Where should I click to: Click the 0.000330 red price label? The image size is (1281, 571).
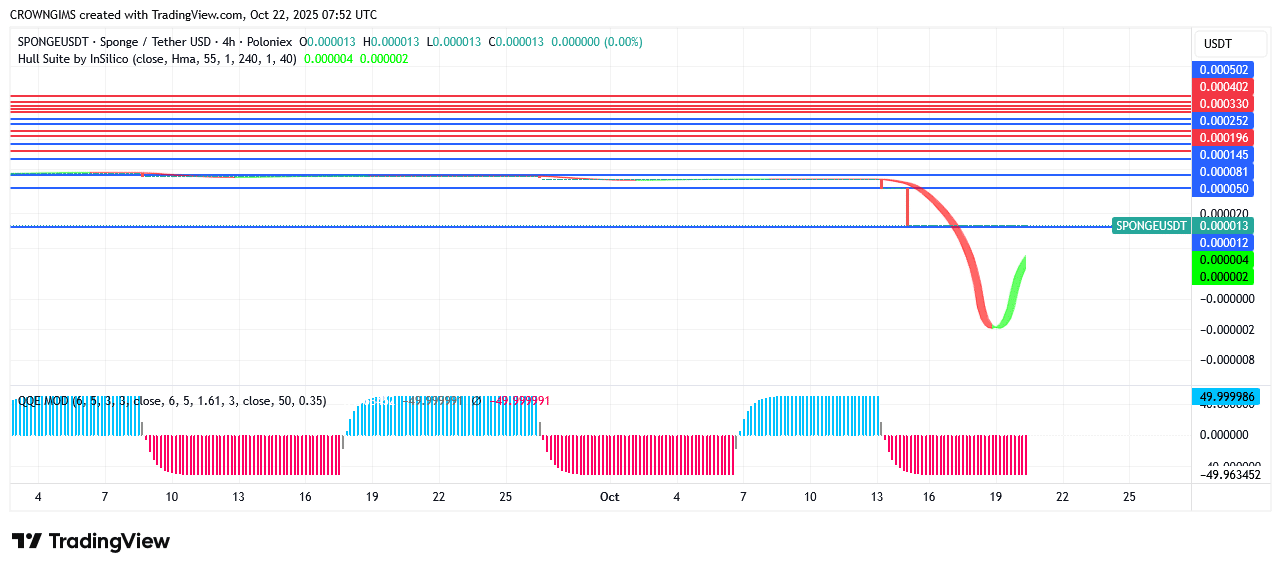pos(1223,104)
